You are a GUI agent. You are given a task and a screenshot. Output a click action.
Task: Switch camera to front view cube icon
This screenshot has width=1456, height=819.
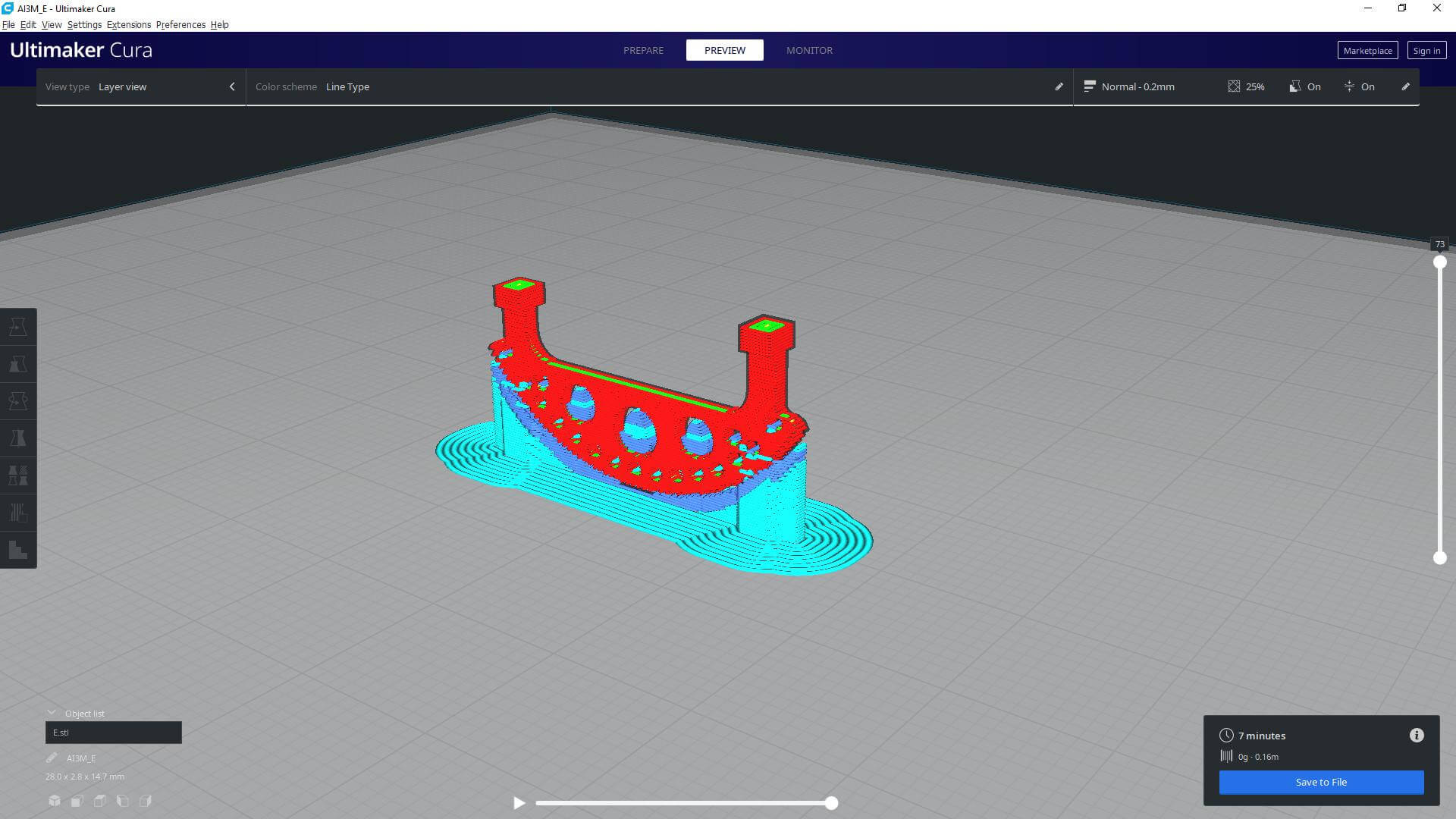coord(77,801)
